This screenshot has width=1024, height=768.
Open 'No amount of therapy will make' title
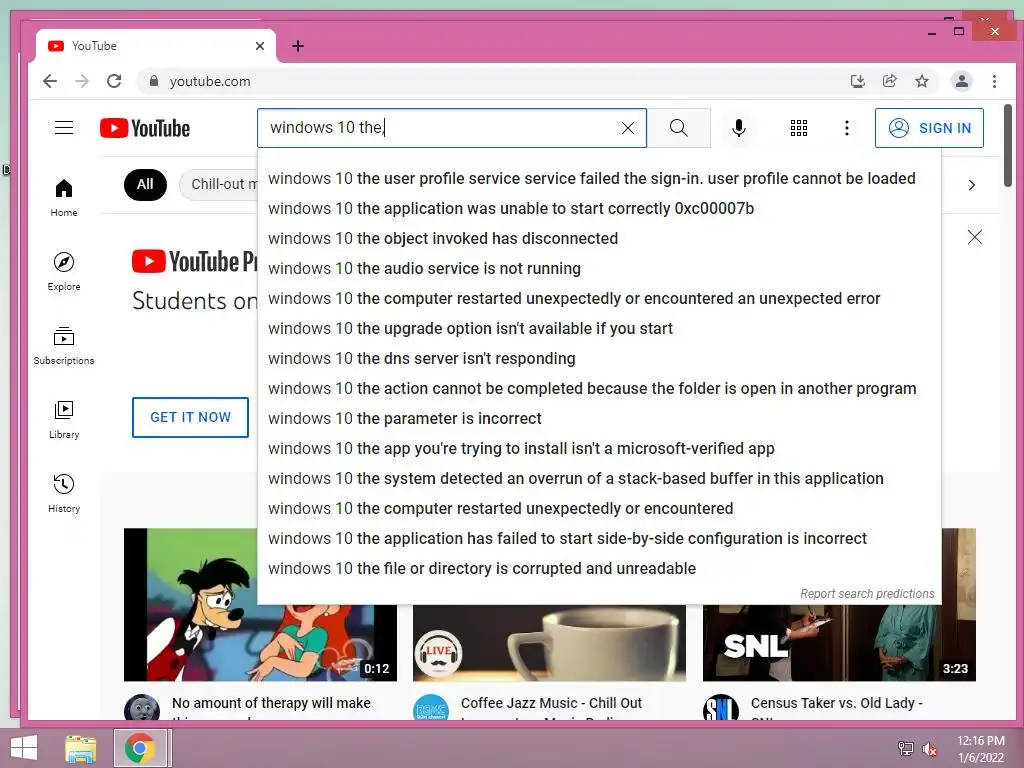click(x=271, y=703)
